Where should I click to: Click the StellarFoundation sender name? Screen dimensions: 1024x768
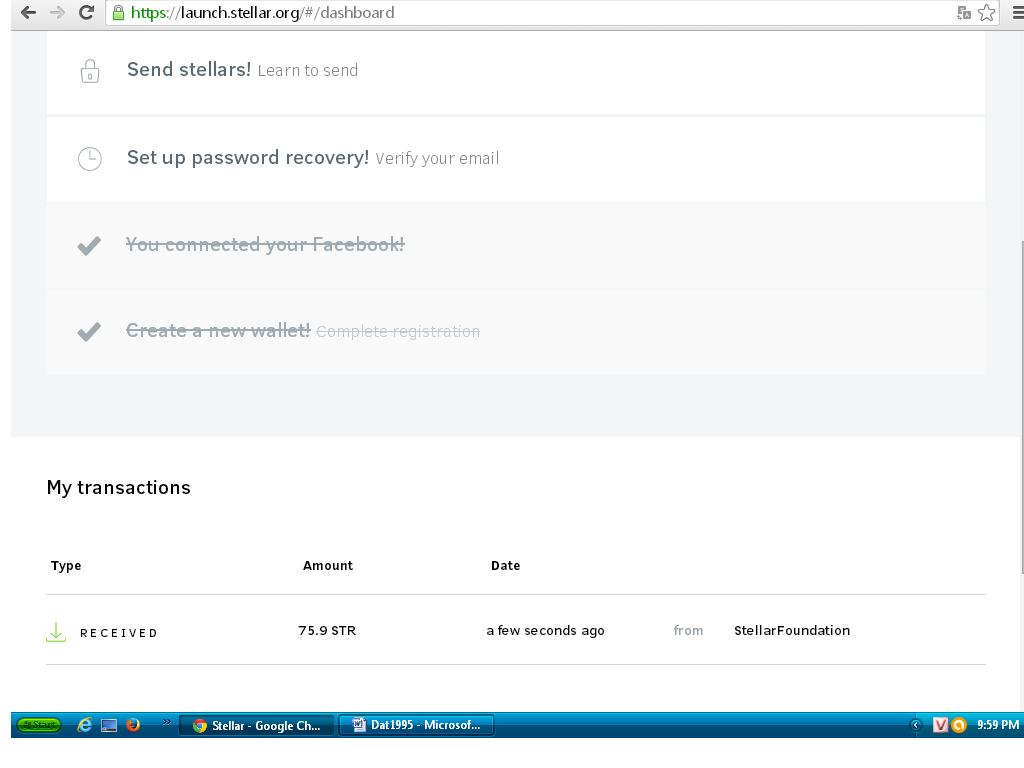point(792,630)
